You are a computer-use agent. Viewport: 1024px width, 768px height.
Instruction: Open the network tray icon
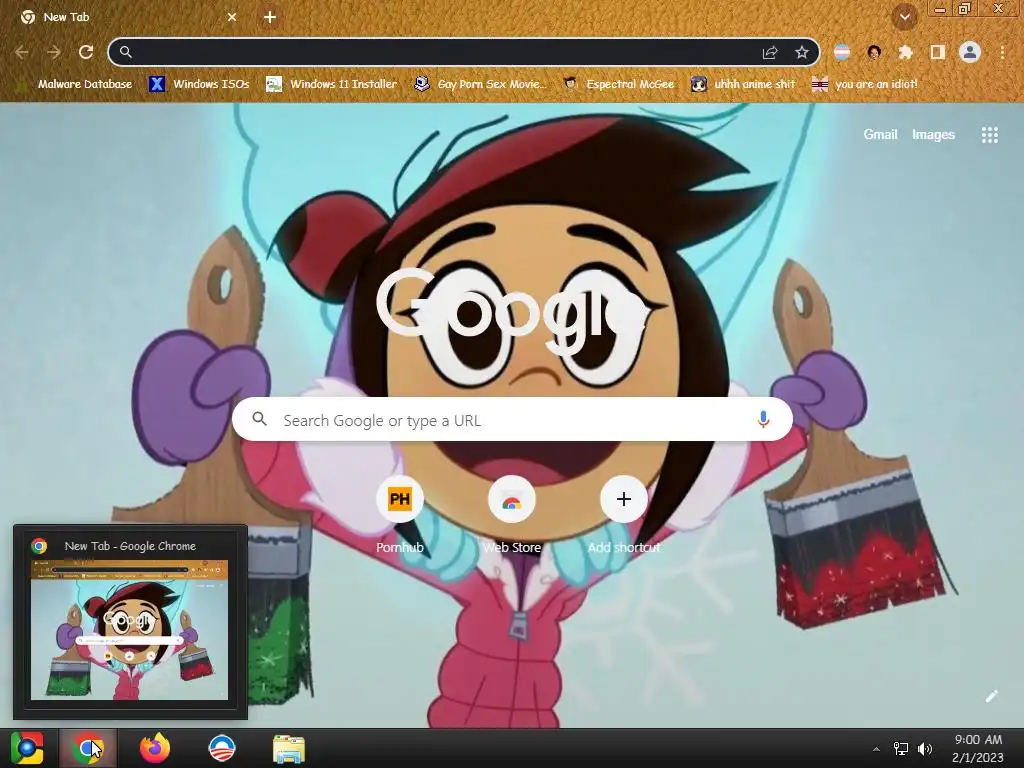[x=901, y=749]
